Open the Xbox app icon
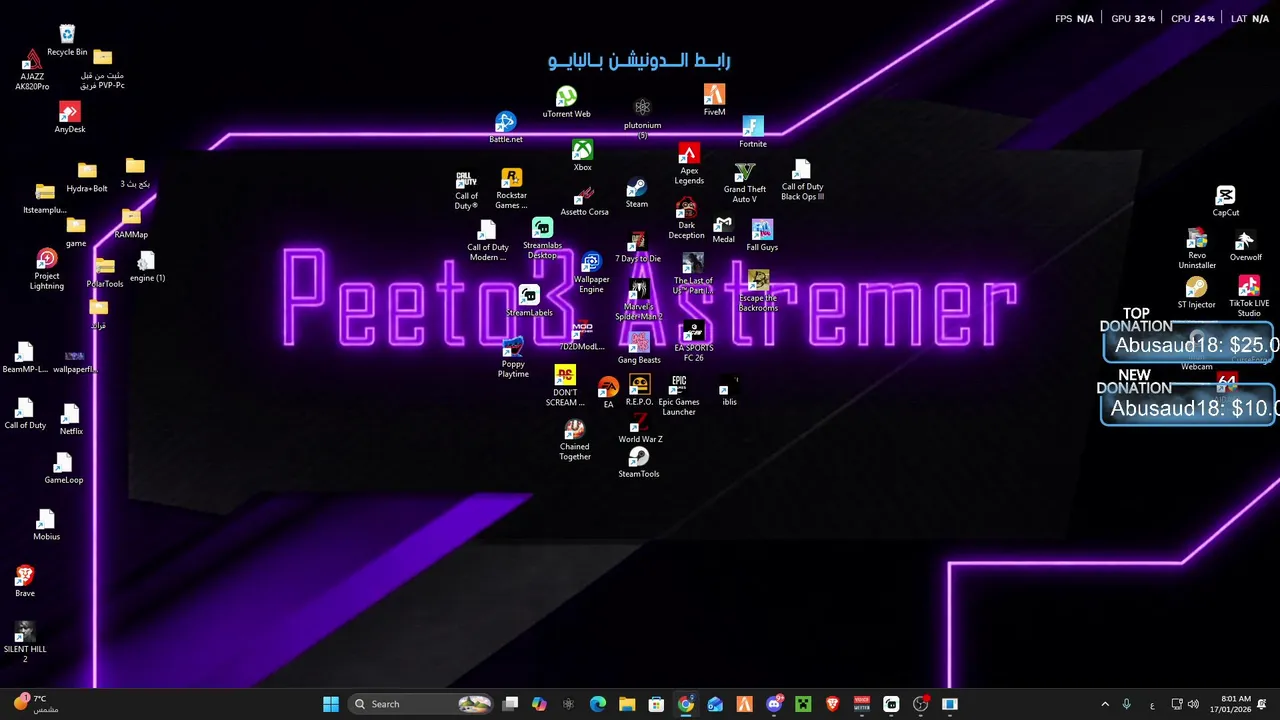Image resolution: width=1280 pixels, height=720 pixels. click(x=582, y=155)
